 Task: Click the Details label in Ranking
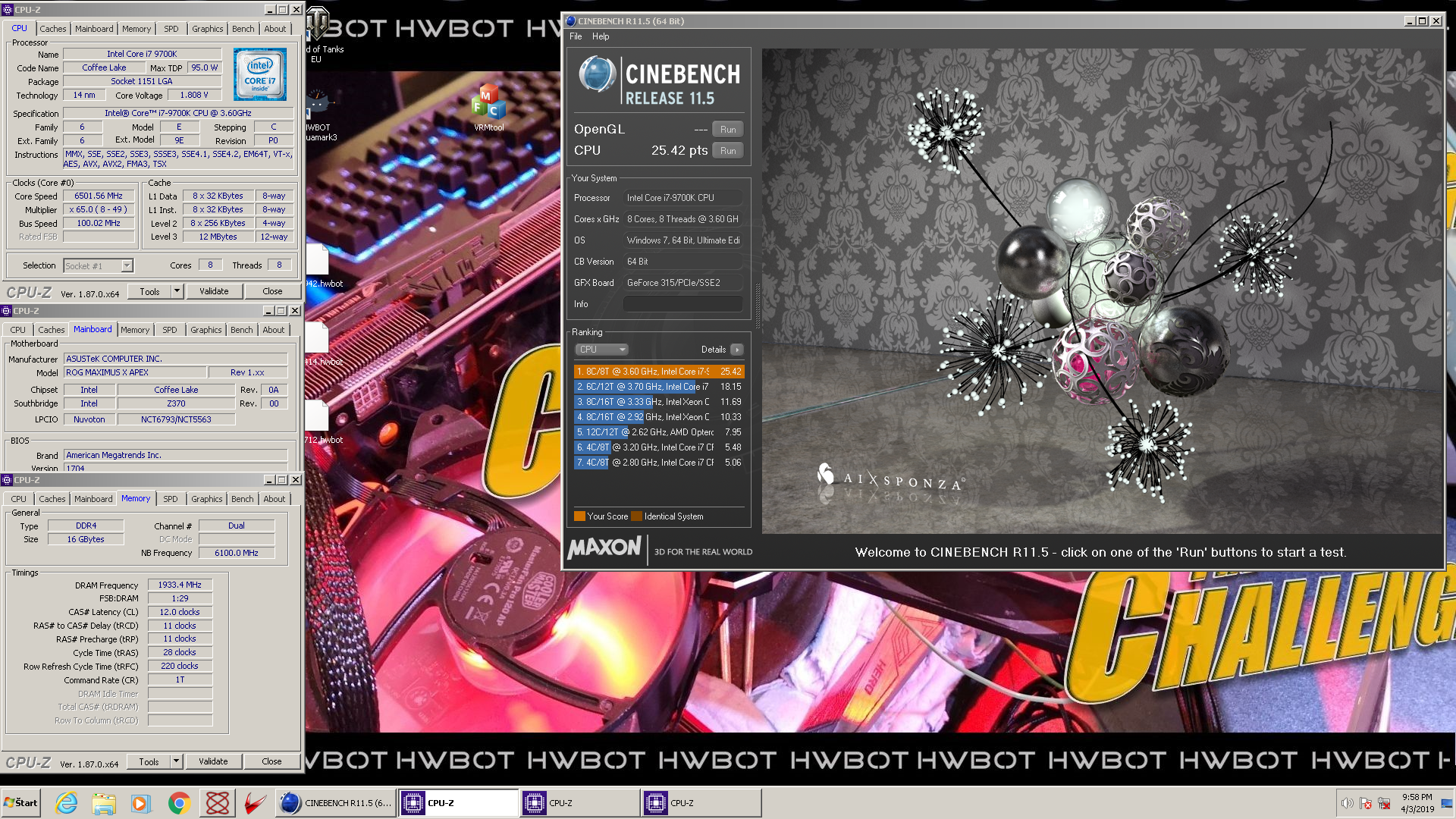[714, 350]
